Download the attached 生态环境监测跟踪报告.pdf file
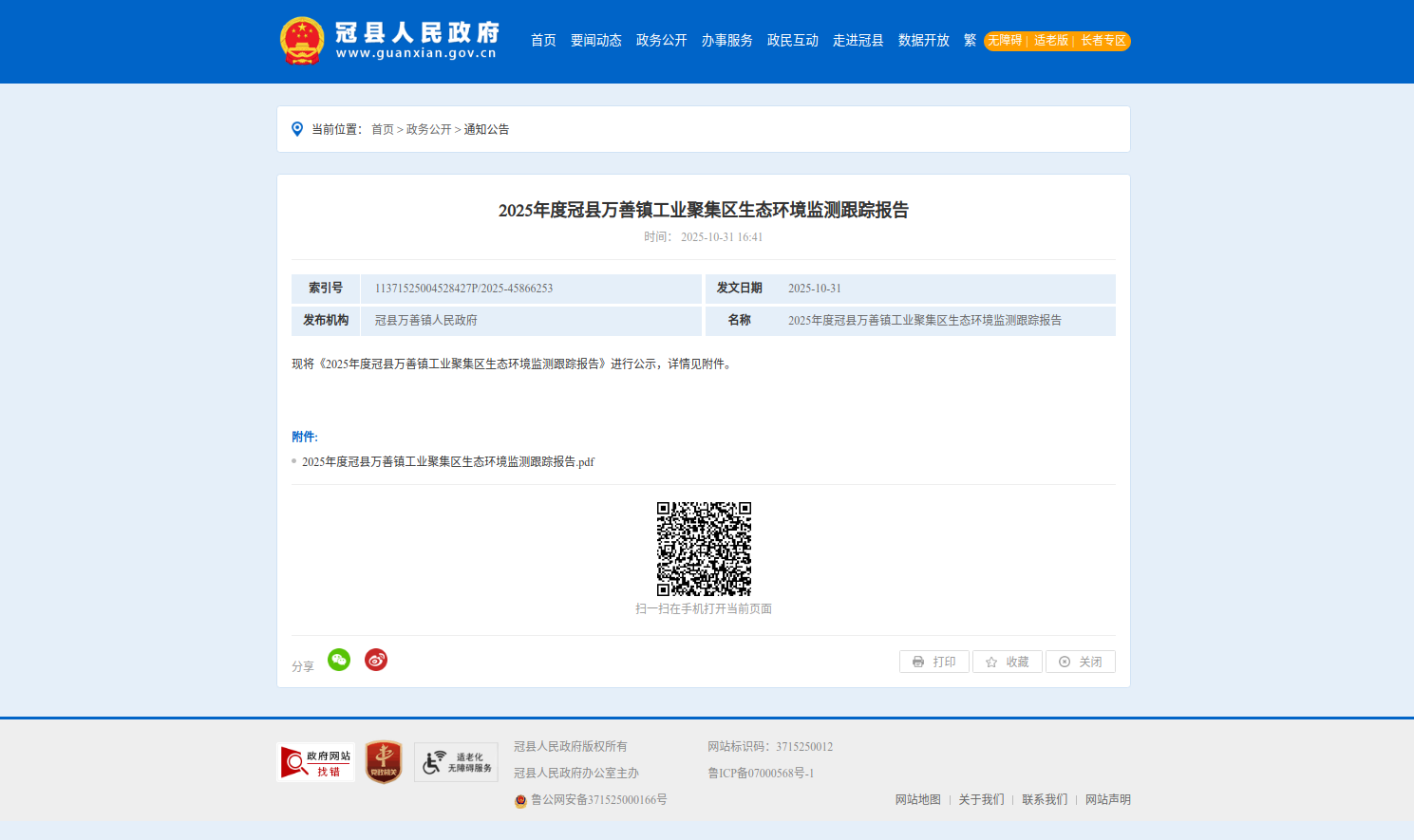1414x840 pixels. [447, 462]
